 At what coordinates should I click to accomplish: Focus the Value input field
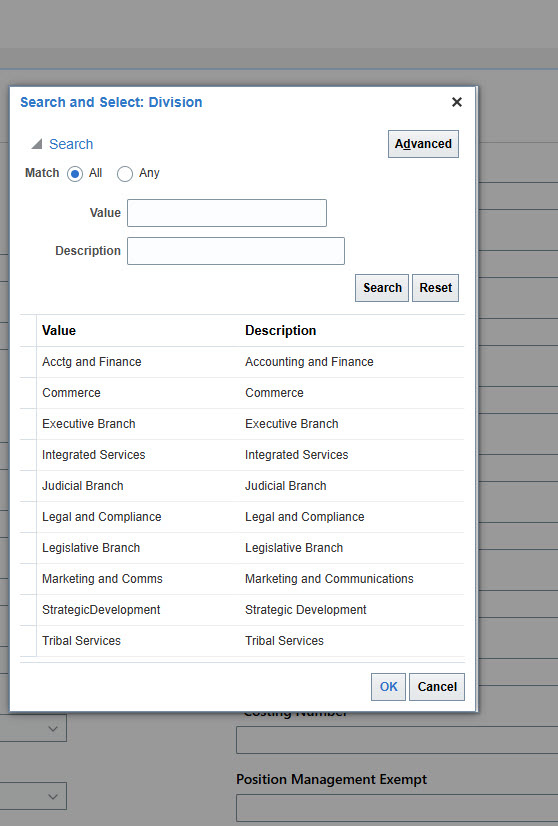227,213
